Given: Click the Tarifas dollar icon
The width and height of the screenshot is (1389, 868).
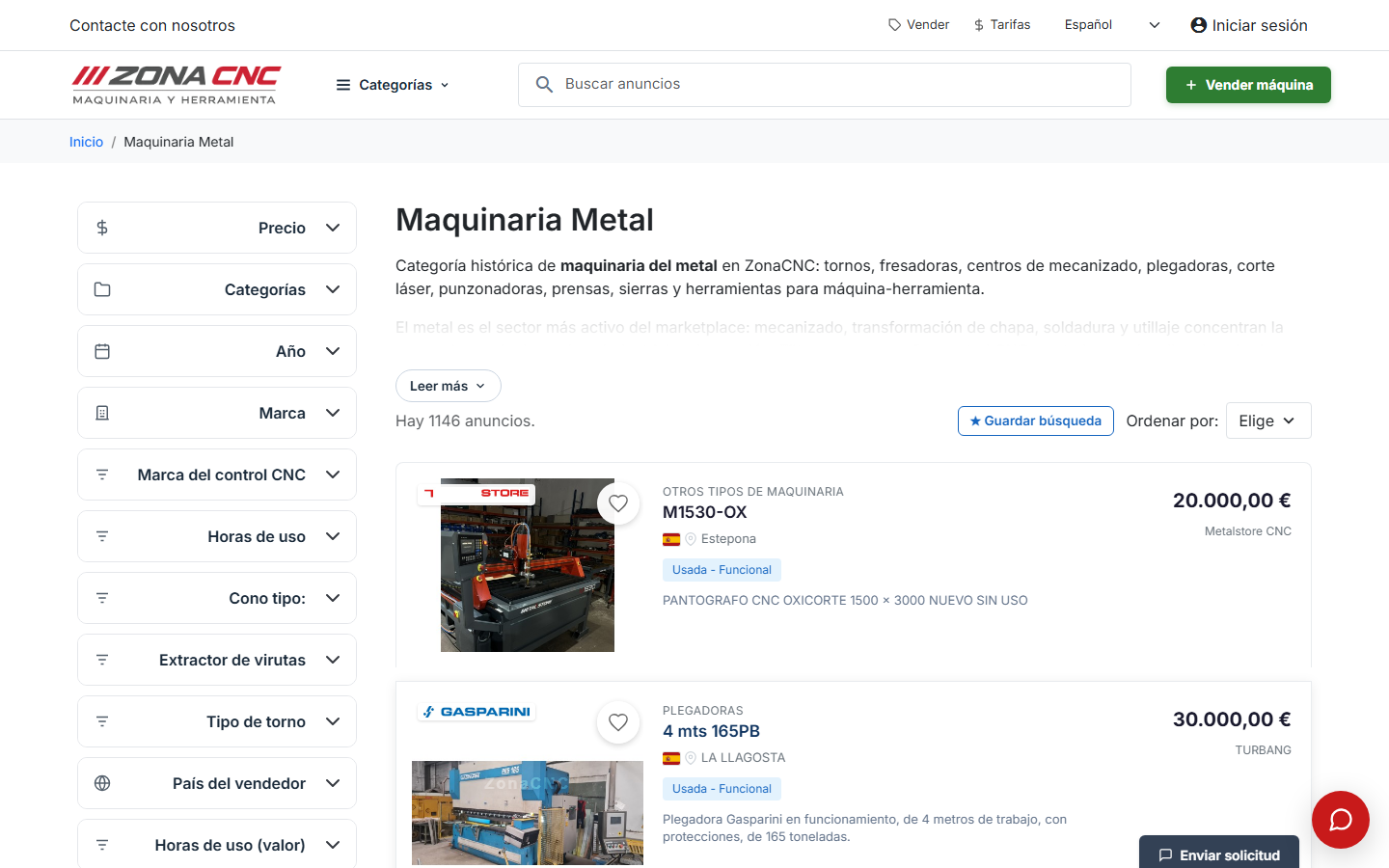Looking at the screenshot, I should tap(979, 25).
